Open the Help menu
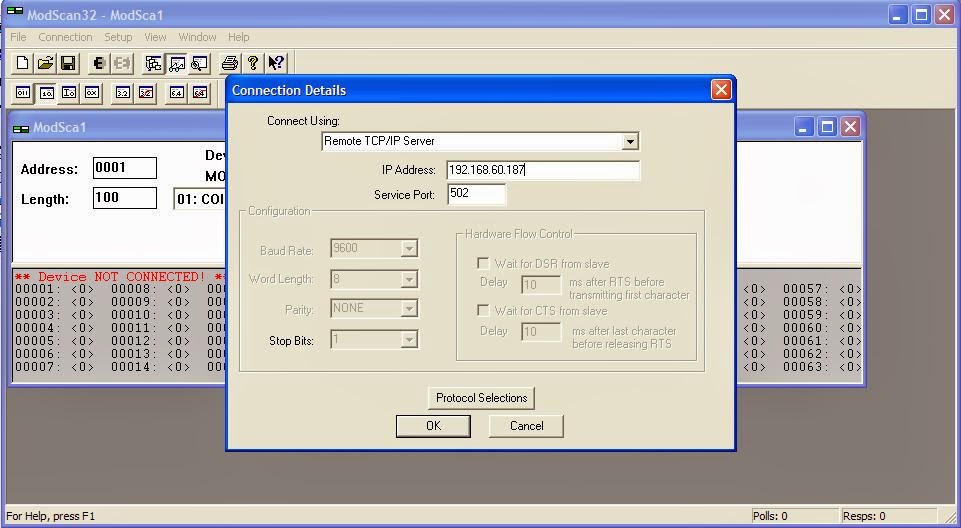961x528 pixels. pyautogui.click(x=238, y=37)
